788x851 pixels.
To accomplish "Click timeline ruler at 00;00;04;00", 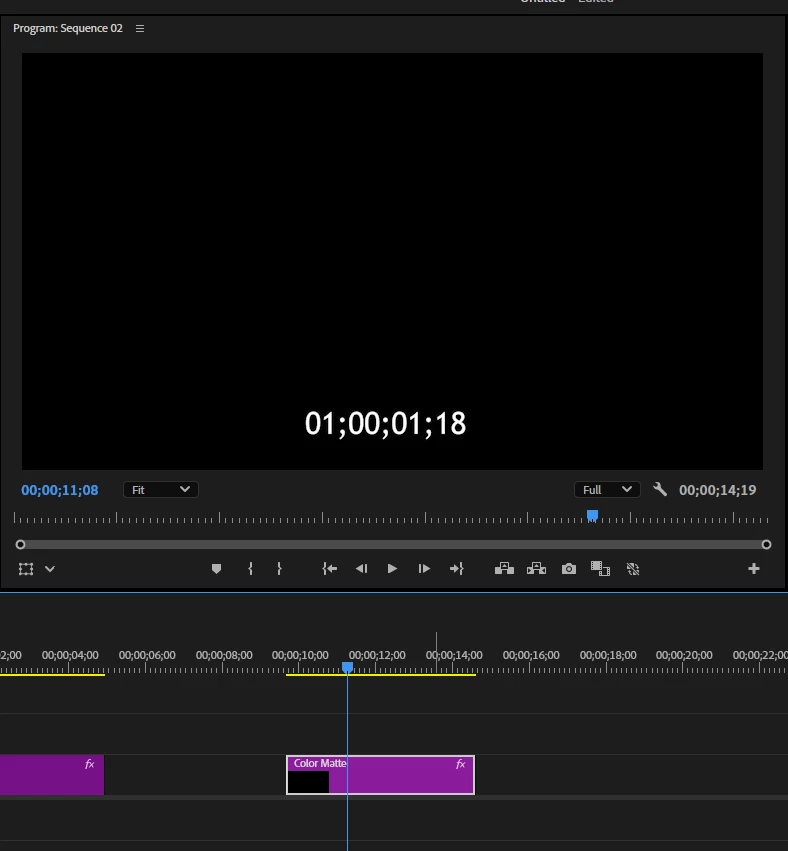I will 70,655.
